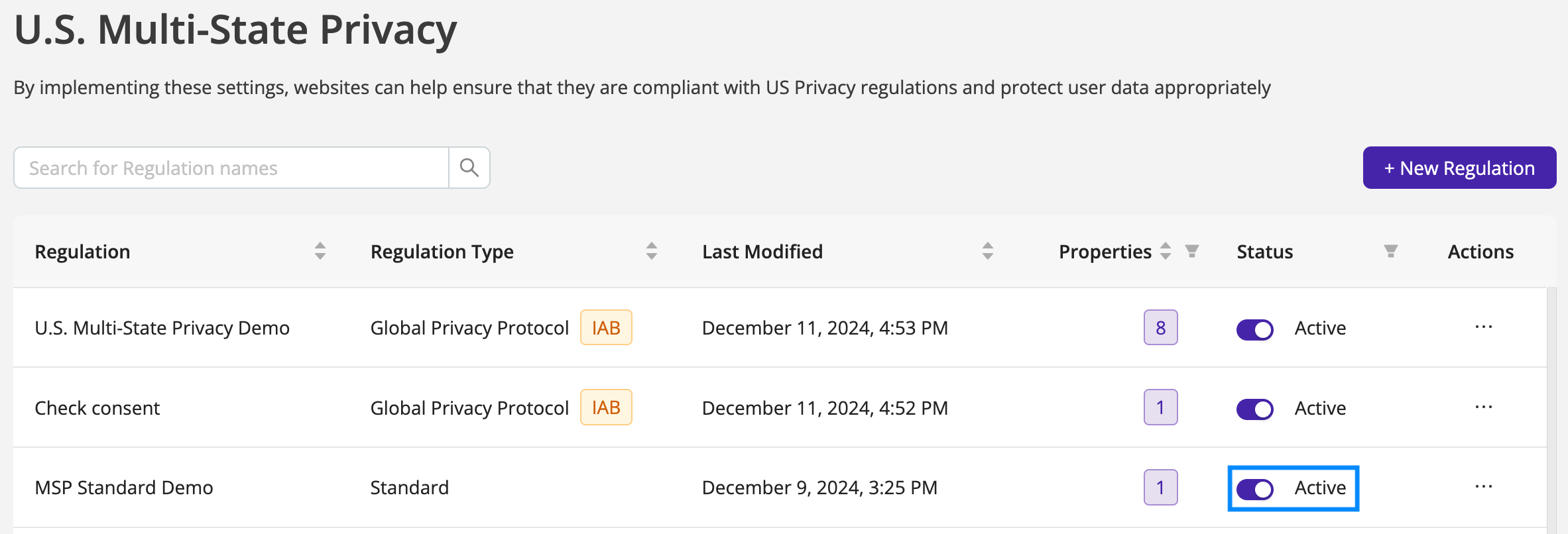
Task: Toggle Check consent active status switch
Action: (x=1255, y=409)
